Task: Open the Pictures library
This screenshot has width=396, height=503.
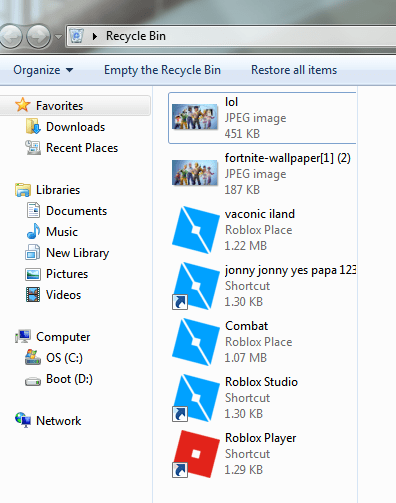Action: 67,274
